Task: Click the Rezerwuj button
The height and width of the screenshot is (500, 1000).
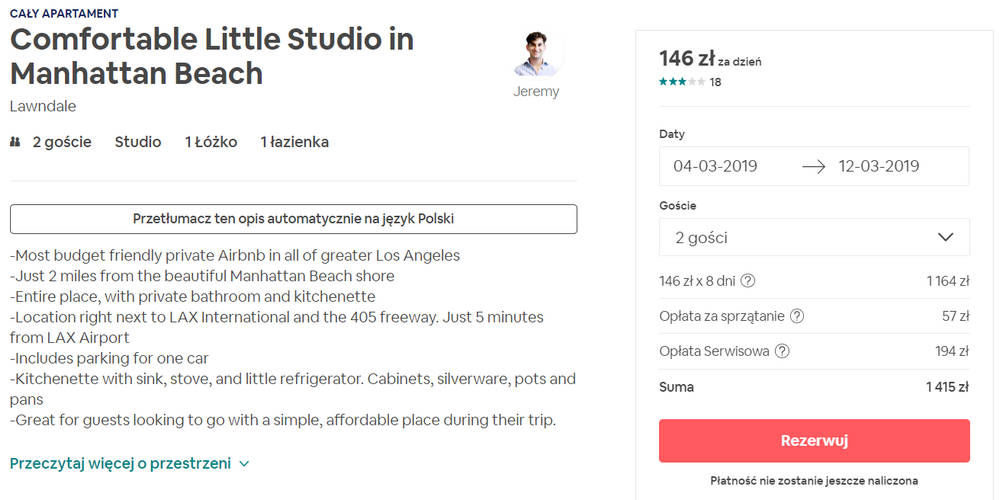Action: [x=814, y=441]
